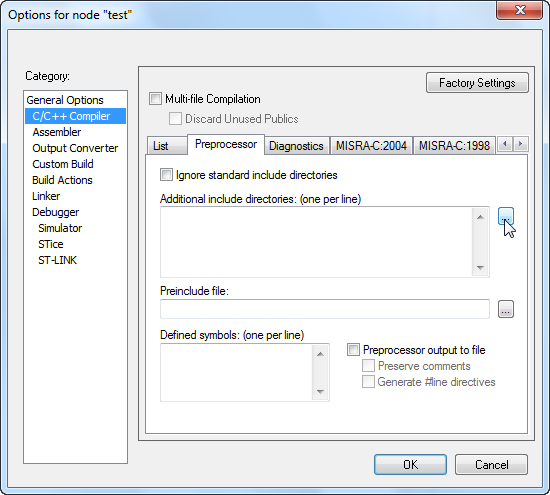This screenshot has height=495, width=550.
Task: Open the MISRA-C:2004 tab
Action: pyautogui.click(x=371, y=146)
